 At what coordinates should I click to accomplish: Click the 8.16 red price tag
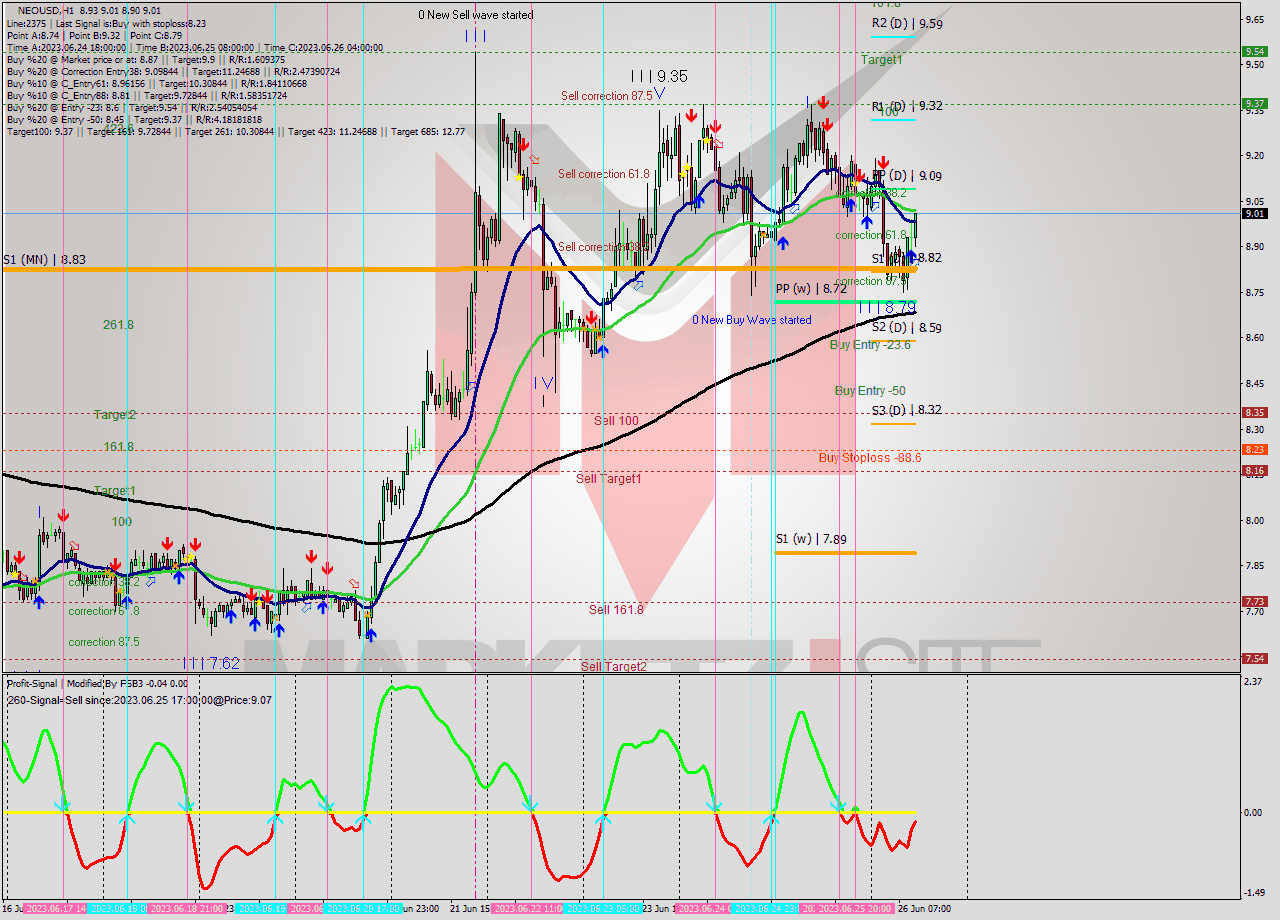[x=1254, y=470]
